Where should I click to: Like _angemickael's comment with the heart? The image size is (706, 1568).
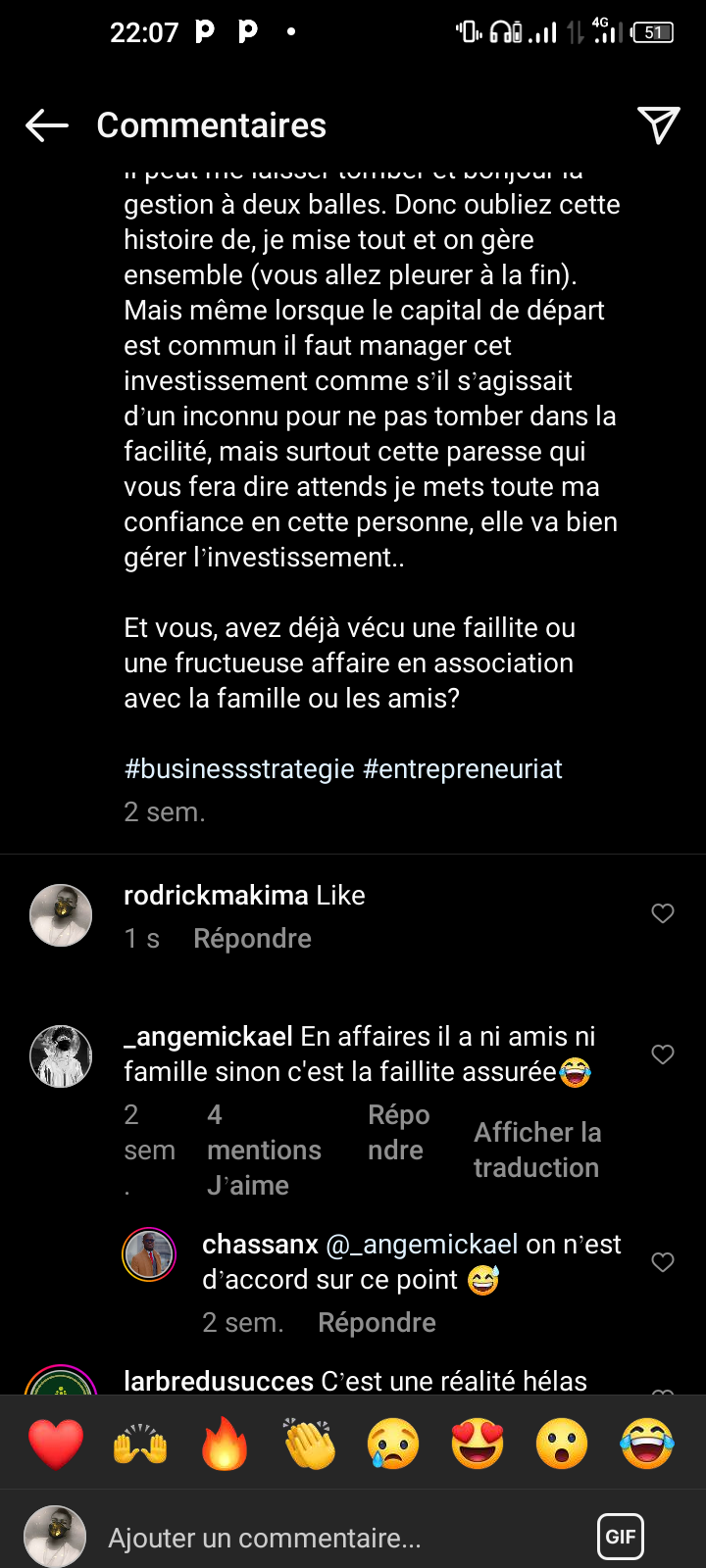pyautogui.click(x=663, y=1054)
